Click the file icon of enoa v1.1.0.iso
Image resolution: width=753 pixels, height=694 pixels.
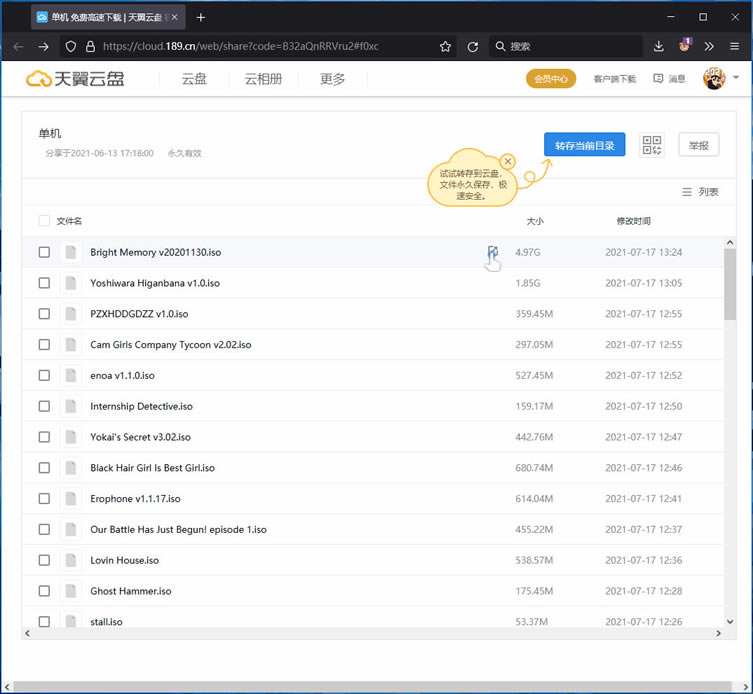tap(71, 375)
